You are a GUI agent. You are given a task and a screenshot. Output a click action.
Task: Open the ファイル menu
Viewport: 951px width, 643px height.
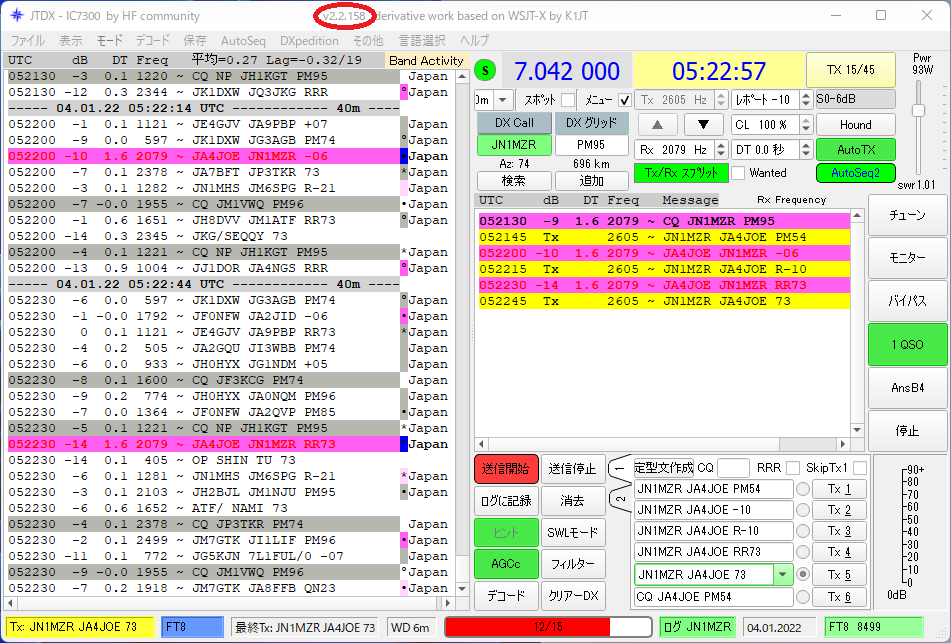[27, 41]
